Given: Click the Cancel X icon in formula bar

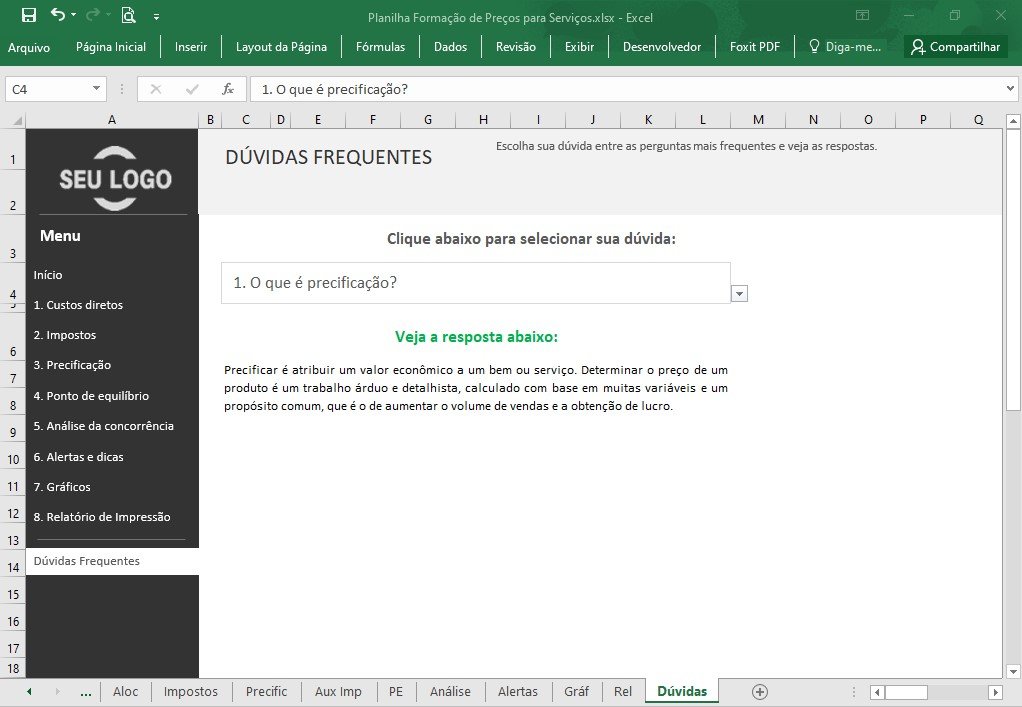Looking at the screenshot, I should [x=156, y=89].
